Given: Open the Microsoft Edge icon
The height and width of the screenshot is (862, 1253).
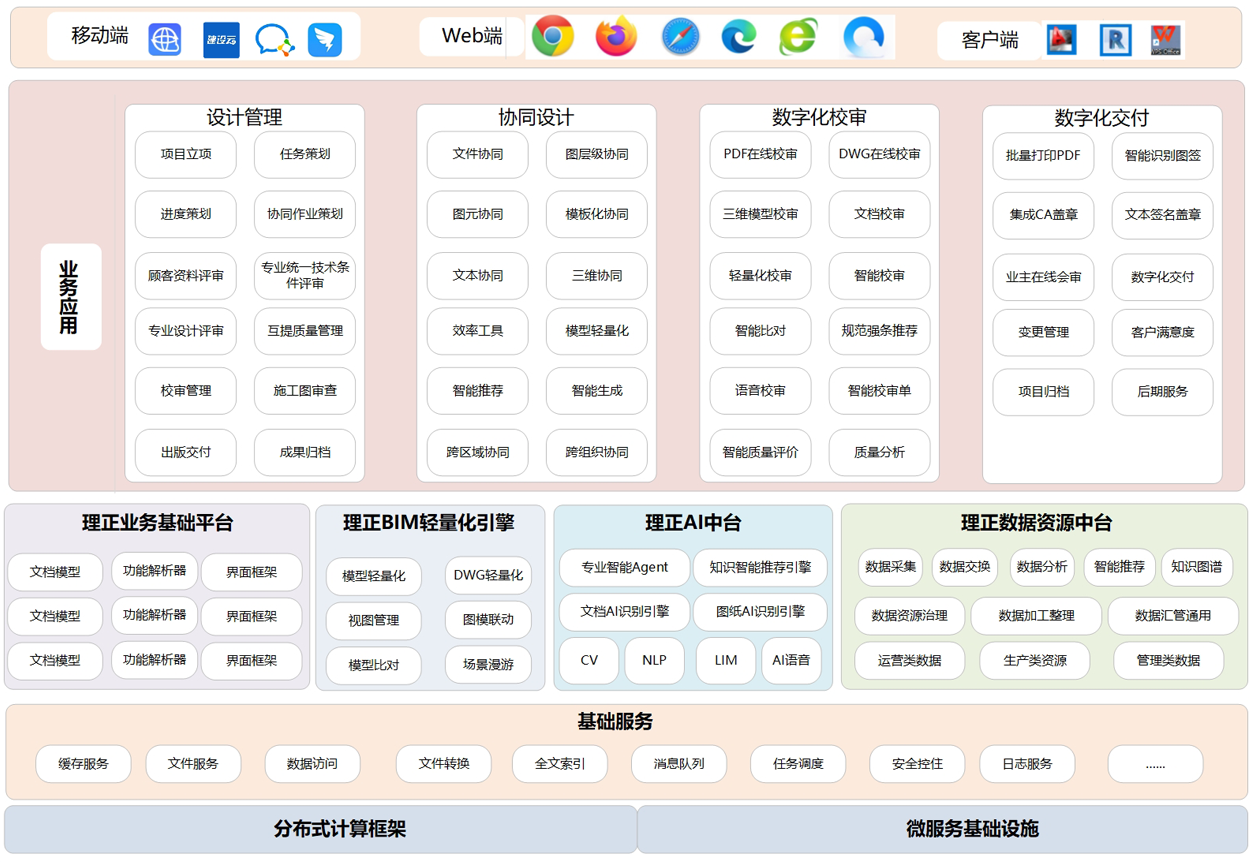Looking at the screenshot, I should click(739, 38).
